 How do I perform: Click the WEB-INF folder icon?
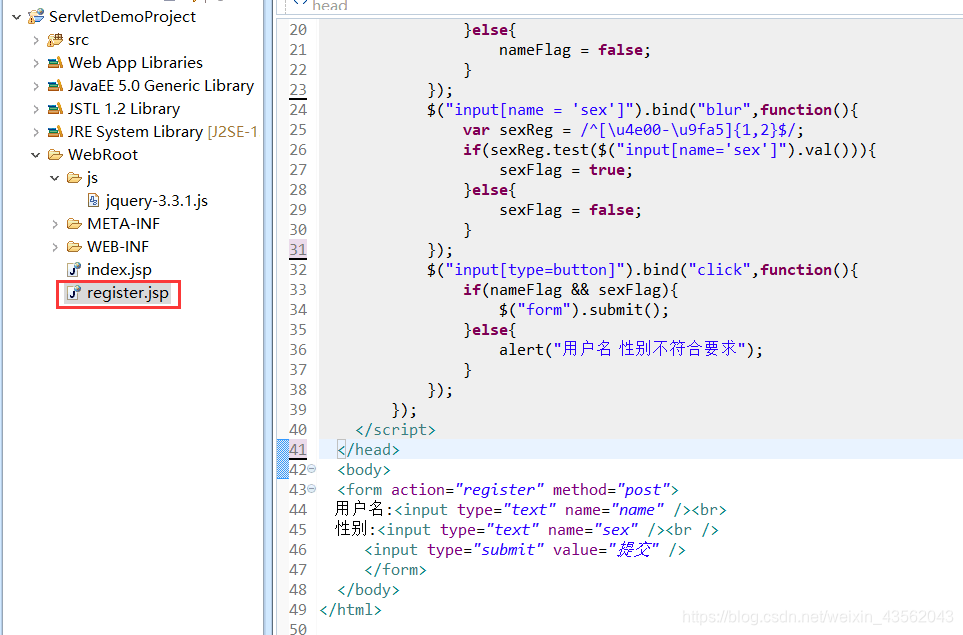pos(74,247)
